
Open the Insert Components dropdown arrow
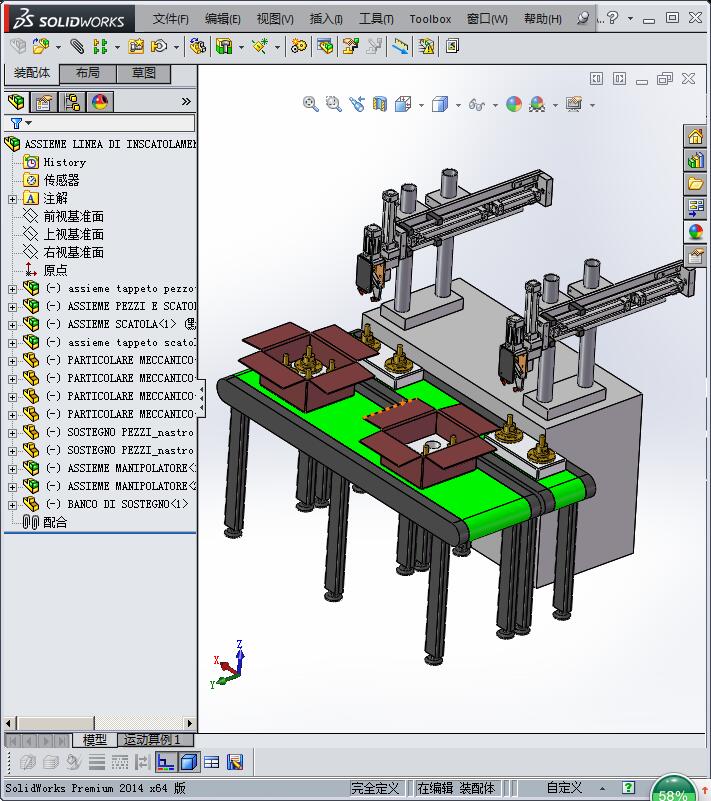[x=58, y=48]
